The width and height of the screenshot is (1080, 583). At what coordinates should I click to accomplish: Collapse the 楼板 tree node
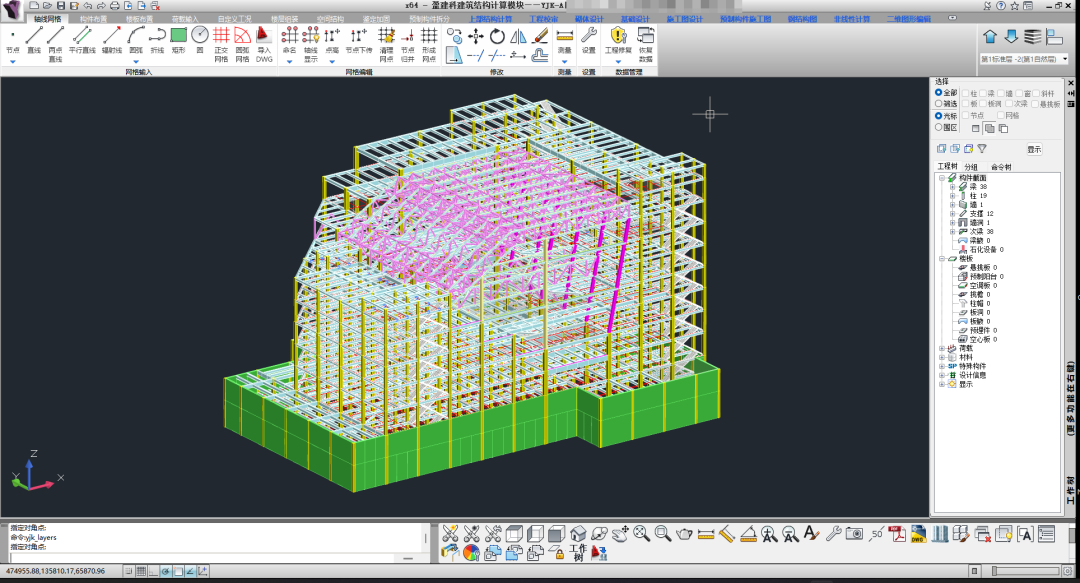942,258
